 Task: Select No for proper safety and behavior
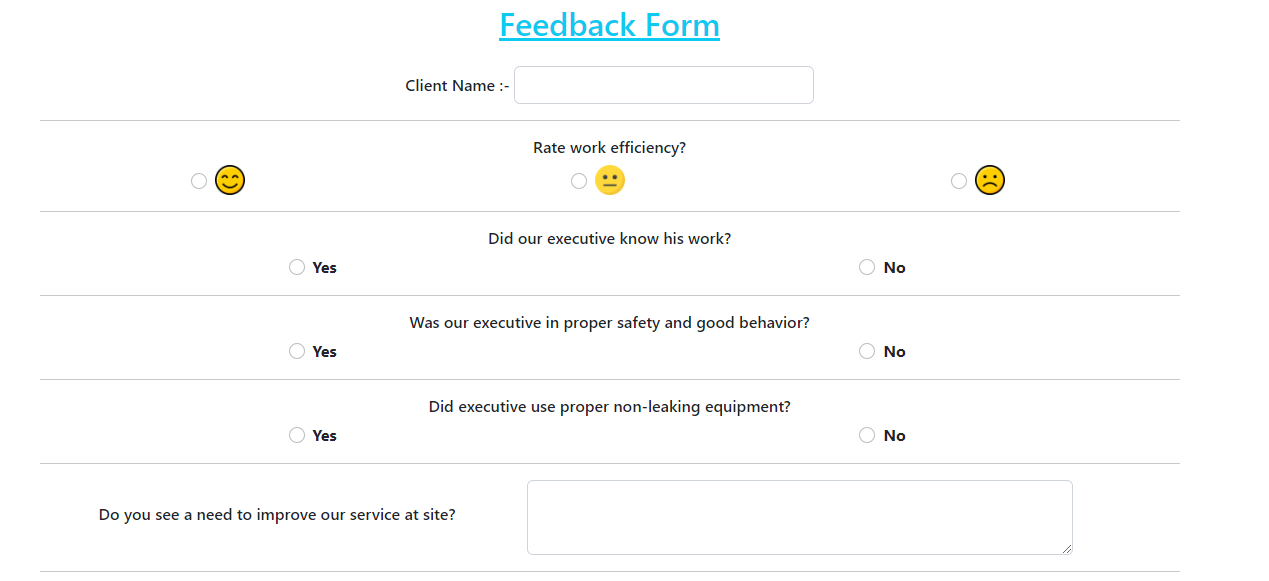click(x=867, y=351)
